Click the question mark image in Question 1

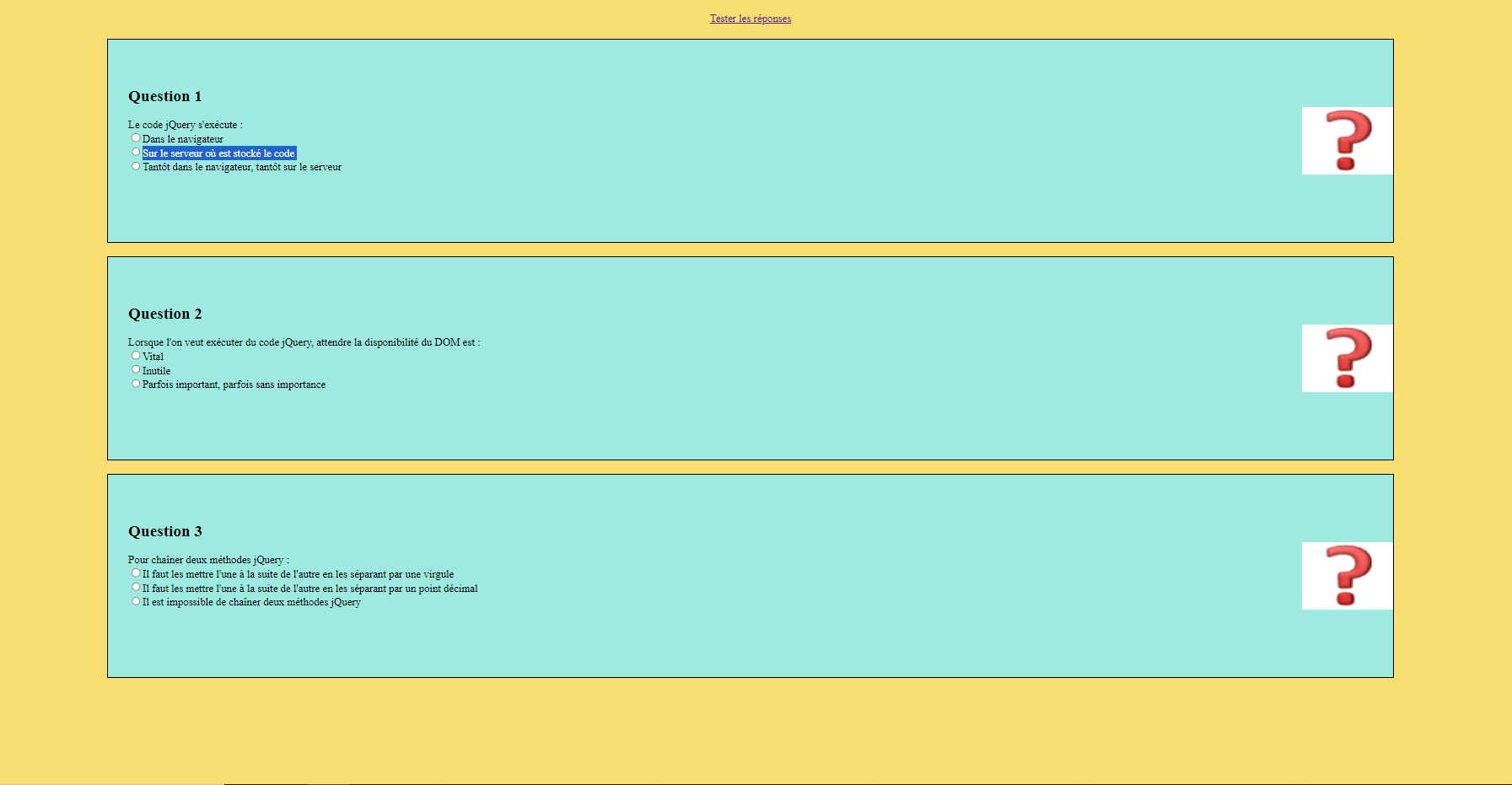point(1347,141)
